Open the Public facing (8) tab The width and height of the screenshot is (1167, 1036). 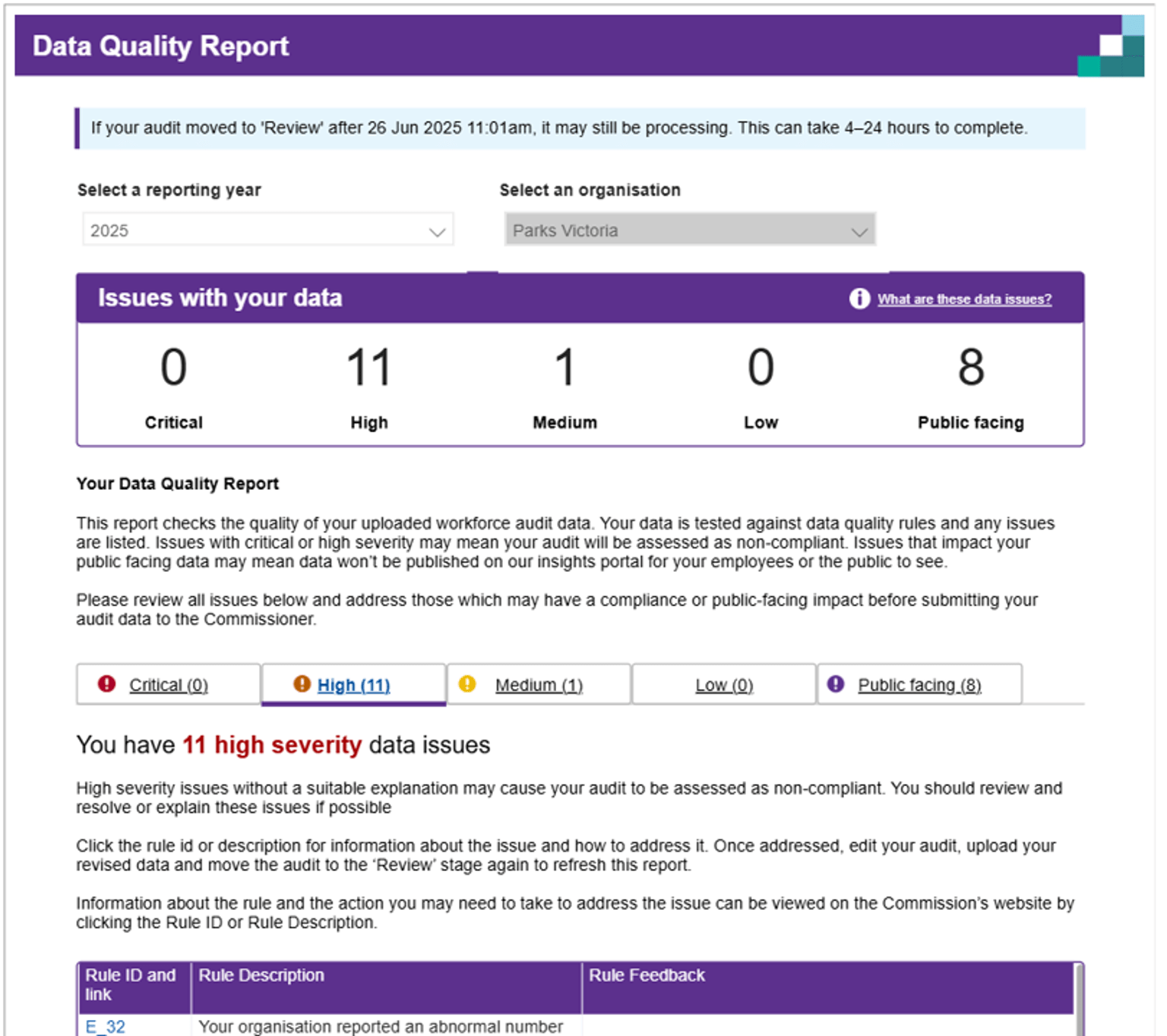919,684
